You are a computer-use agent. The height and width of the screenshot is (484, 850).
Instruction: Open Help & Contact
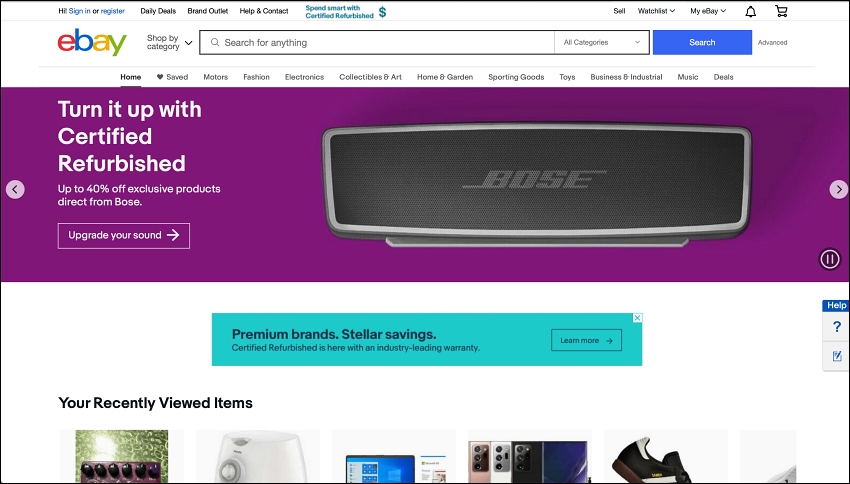point(264,11)
